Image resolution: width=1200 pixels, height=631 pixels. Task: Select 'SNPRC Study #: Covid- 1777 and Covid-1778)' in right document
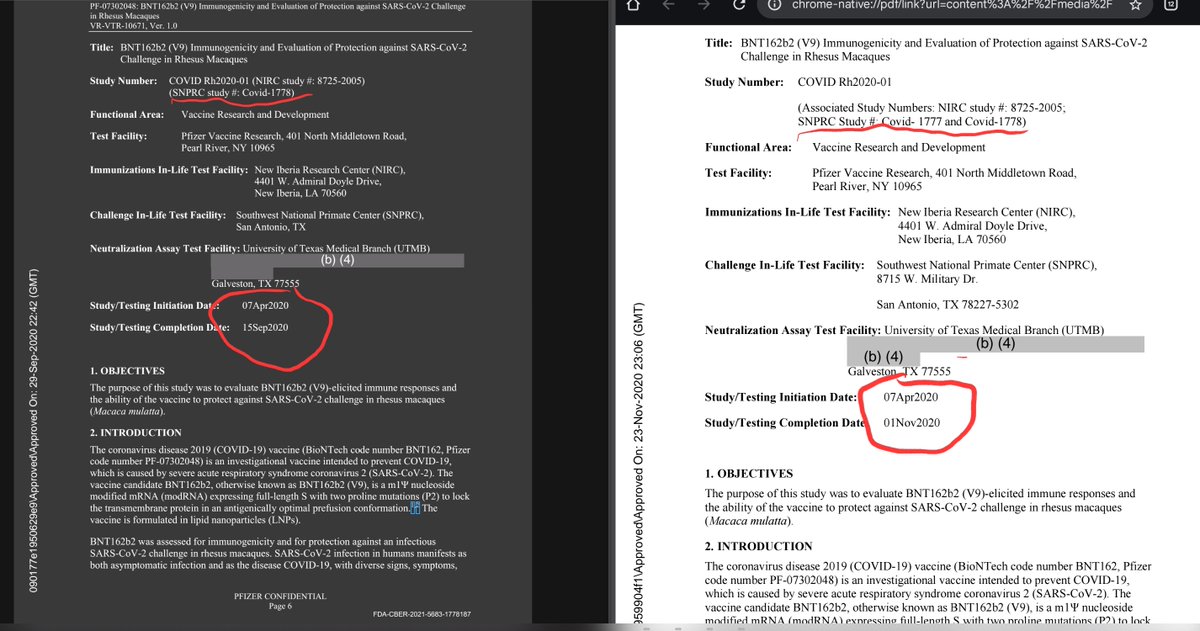pyautogui.click(x=912, y=122)
